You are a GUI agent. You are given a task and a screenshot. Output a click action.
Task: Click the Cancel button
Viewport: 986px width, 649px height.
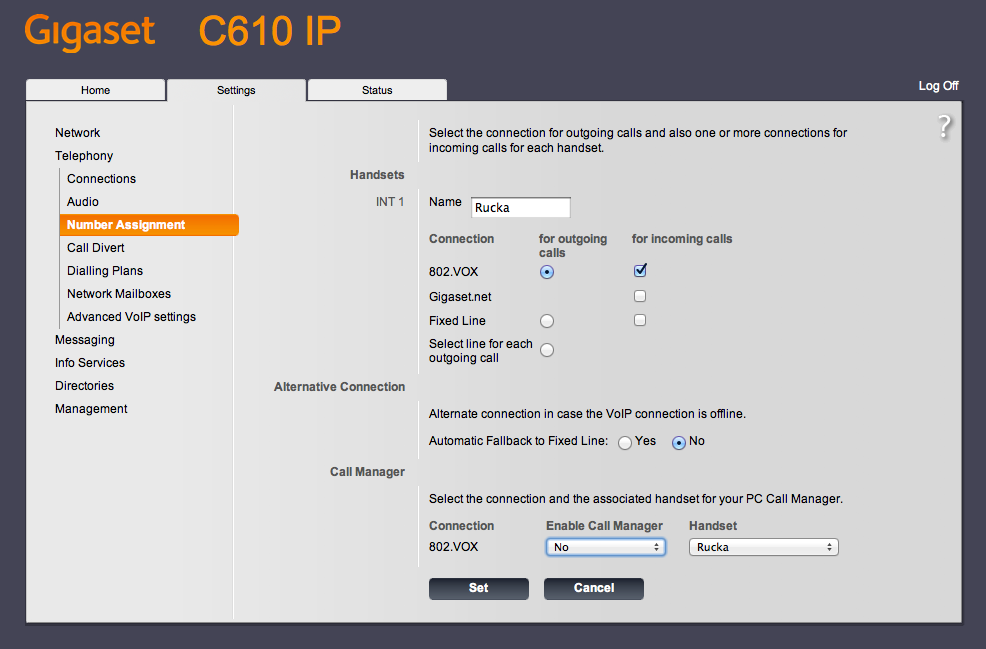(x=594, y=589)
